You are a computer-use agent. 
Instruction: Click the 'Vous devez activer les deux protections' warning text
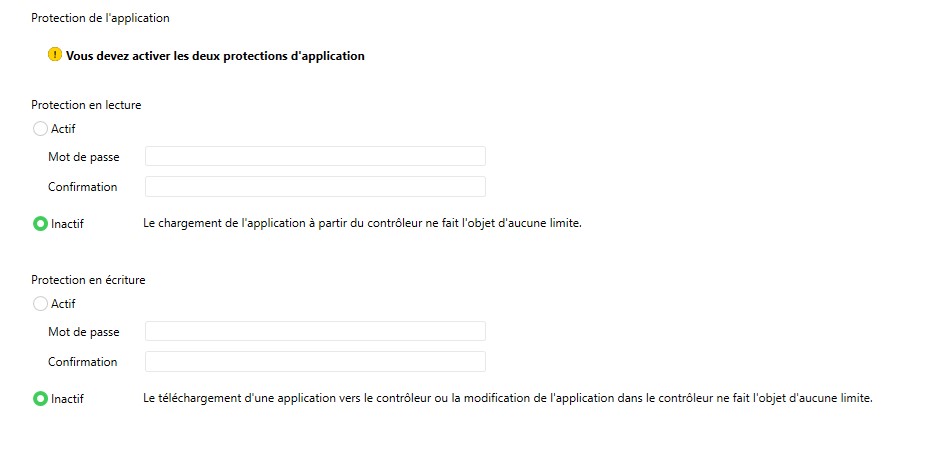[x=215, y=56]
